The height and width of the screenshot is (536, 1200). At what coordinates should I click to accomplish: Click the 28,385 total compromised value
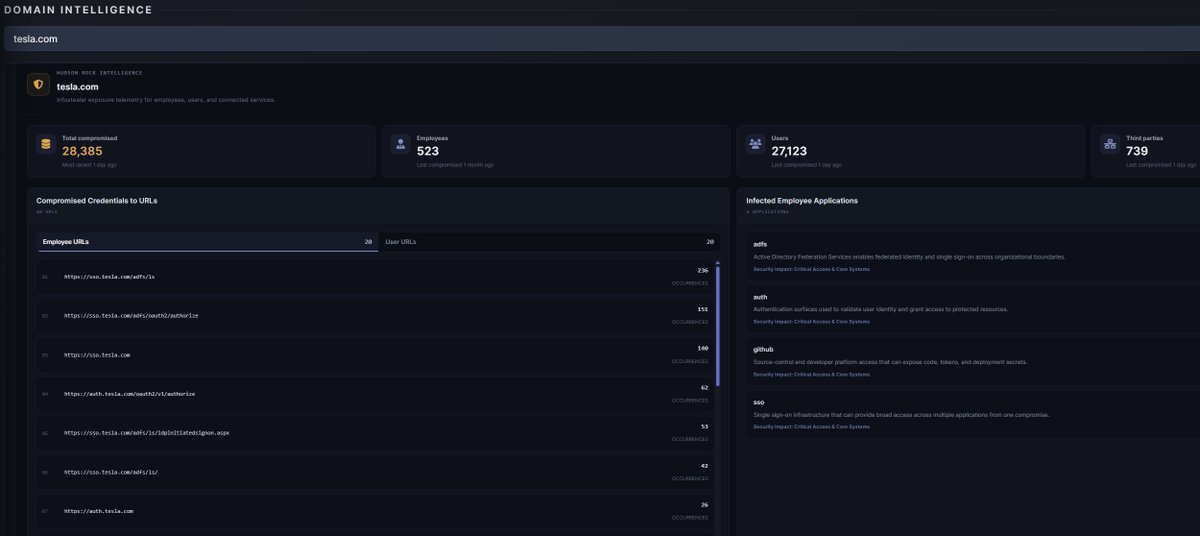click(83, 151)
